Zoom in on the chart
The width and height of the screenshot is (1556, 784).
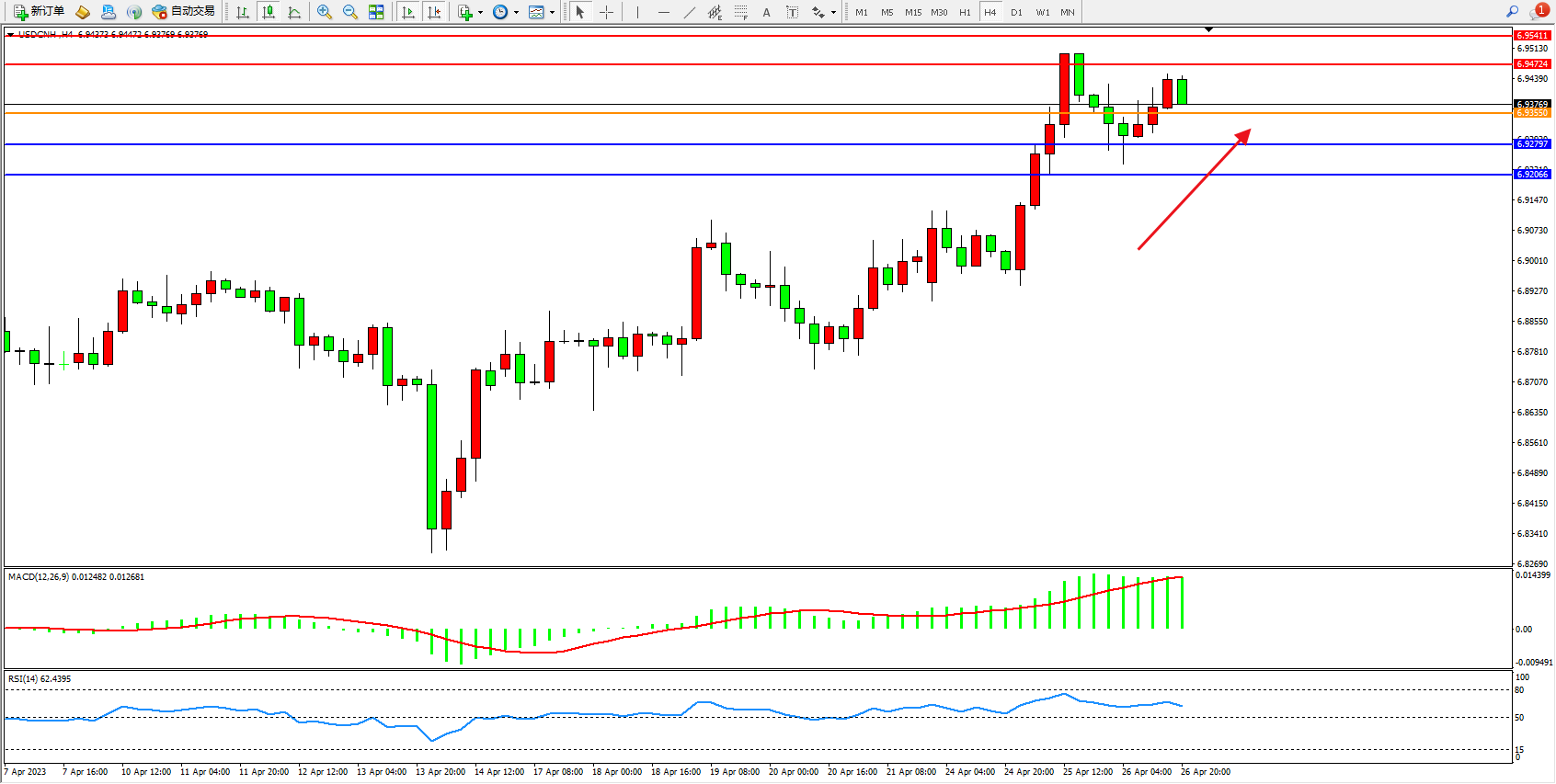pyautogui.click(x=325, y=12)
